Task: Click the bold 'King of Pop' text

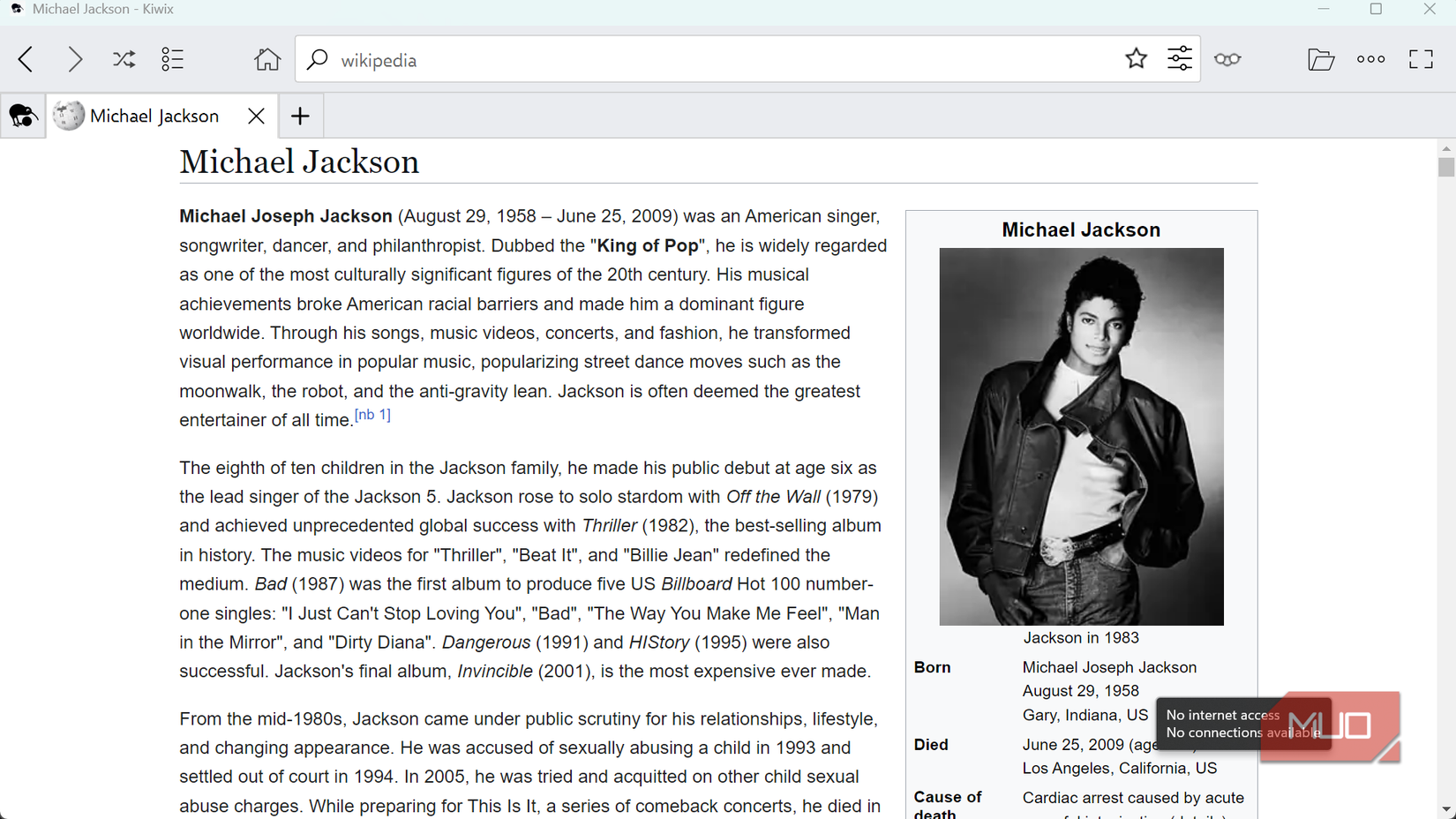Action: tap(648, 246)
